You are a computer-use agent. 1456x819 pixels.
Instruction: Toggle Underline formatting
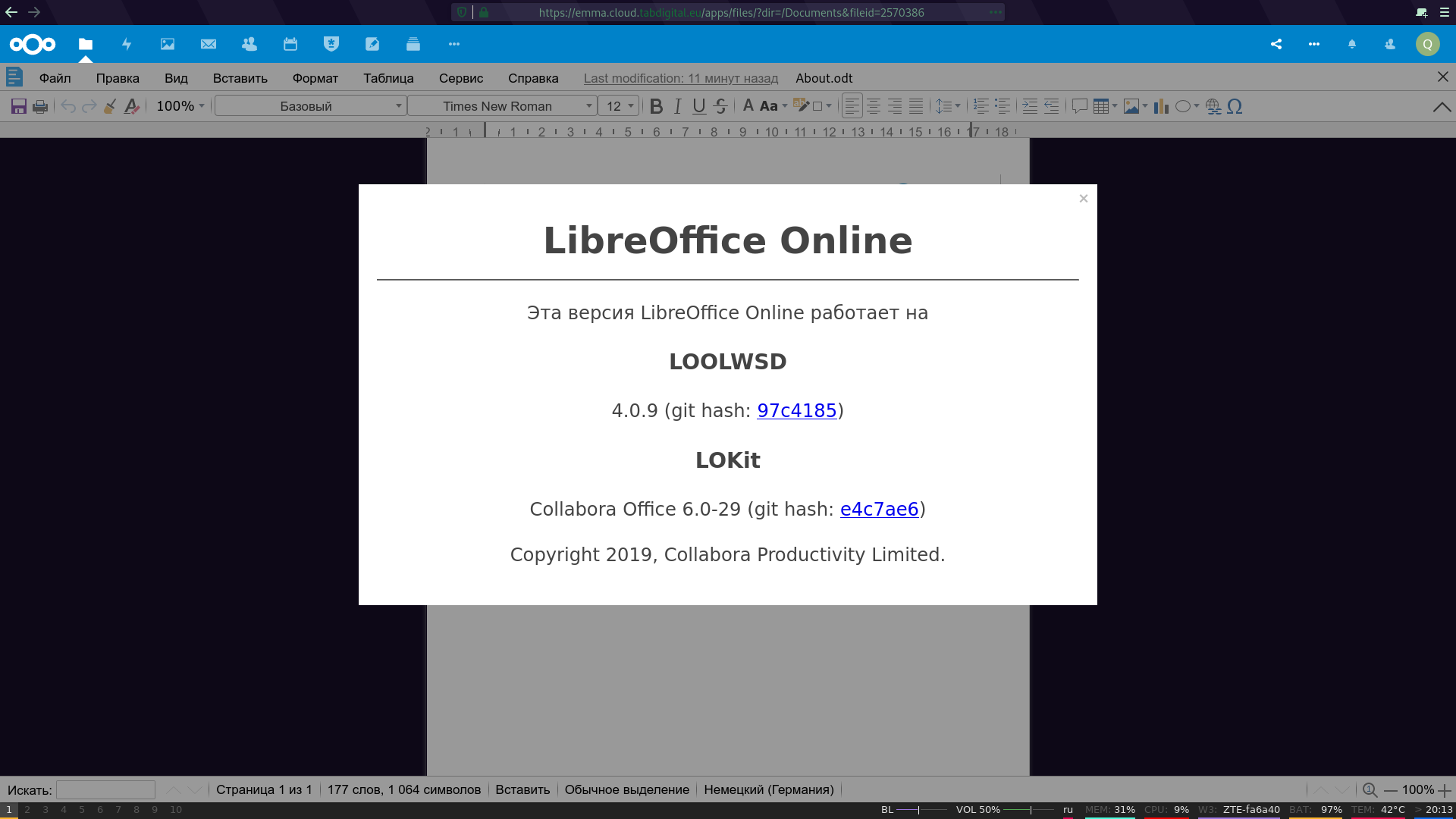click(699, 106)
